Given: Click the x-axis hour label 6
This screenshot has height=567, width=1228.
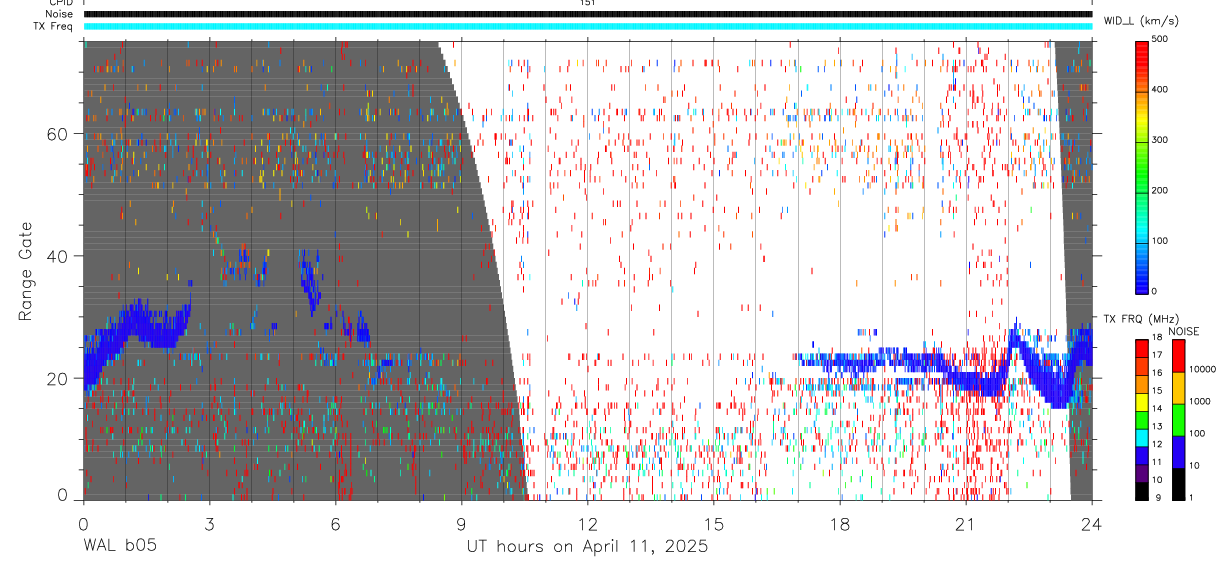Looking at the screenshot, I should coord(335,524).
